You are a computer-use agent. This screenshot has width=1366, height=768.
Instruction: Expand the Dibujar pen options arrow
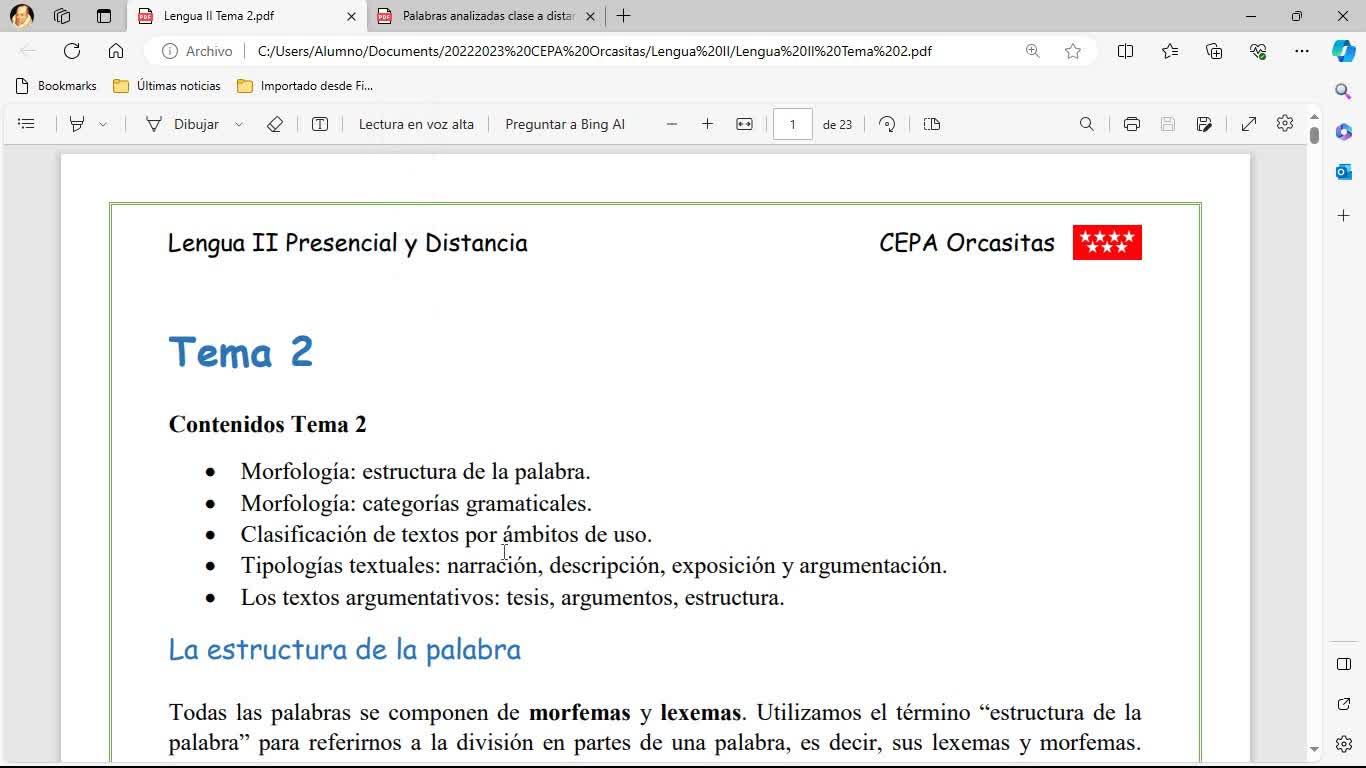tap(239, 124)
